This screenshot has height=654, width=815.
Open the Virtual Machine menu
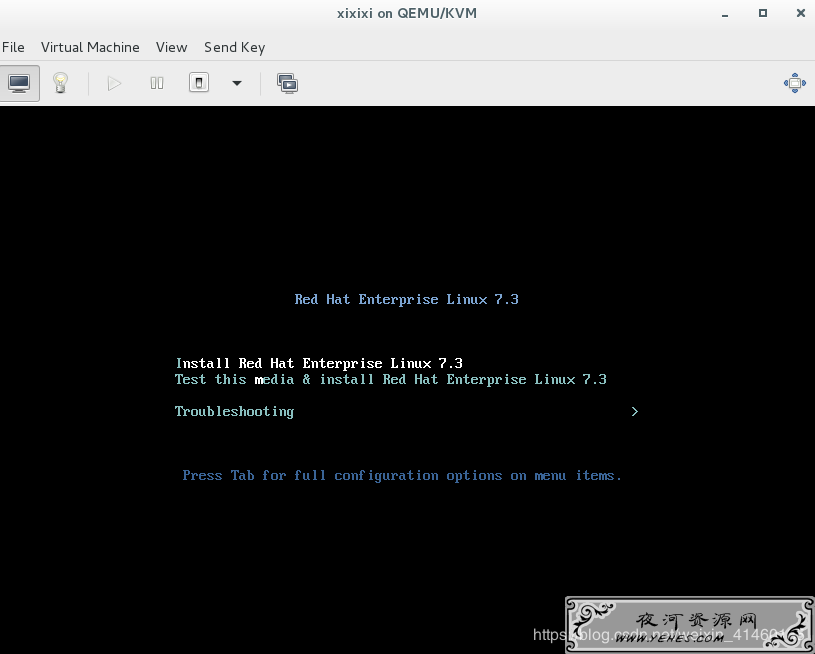click(x=90, y=47)
